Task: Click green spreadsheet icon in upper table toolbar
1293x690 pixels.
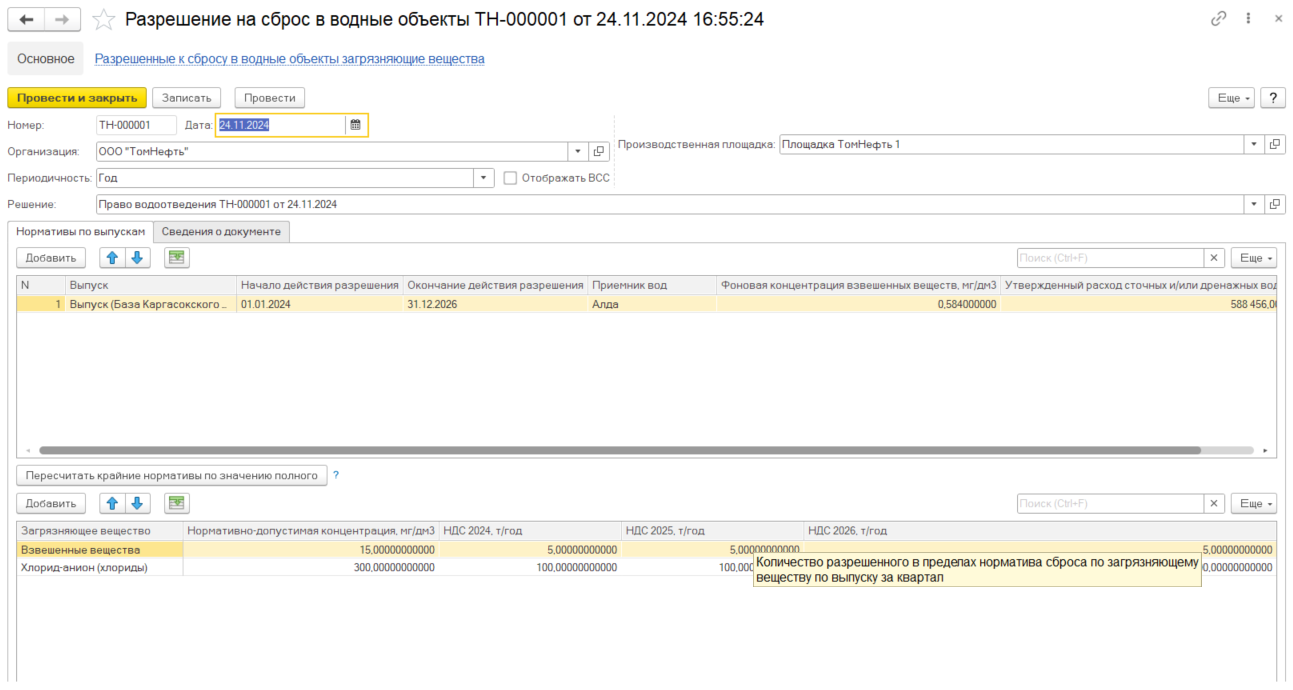Action: pyautogui.click(x=176, y=258)
